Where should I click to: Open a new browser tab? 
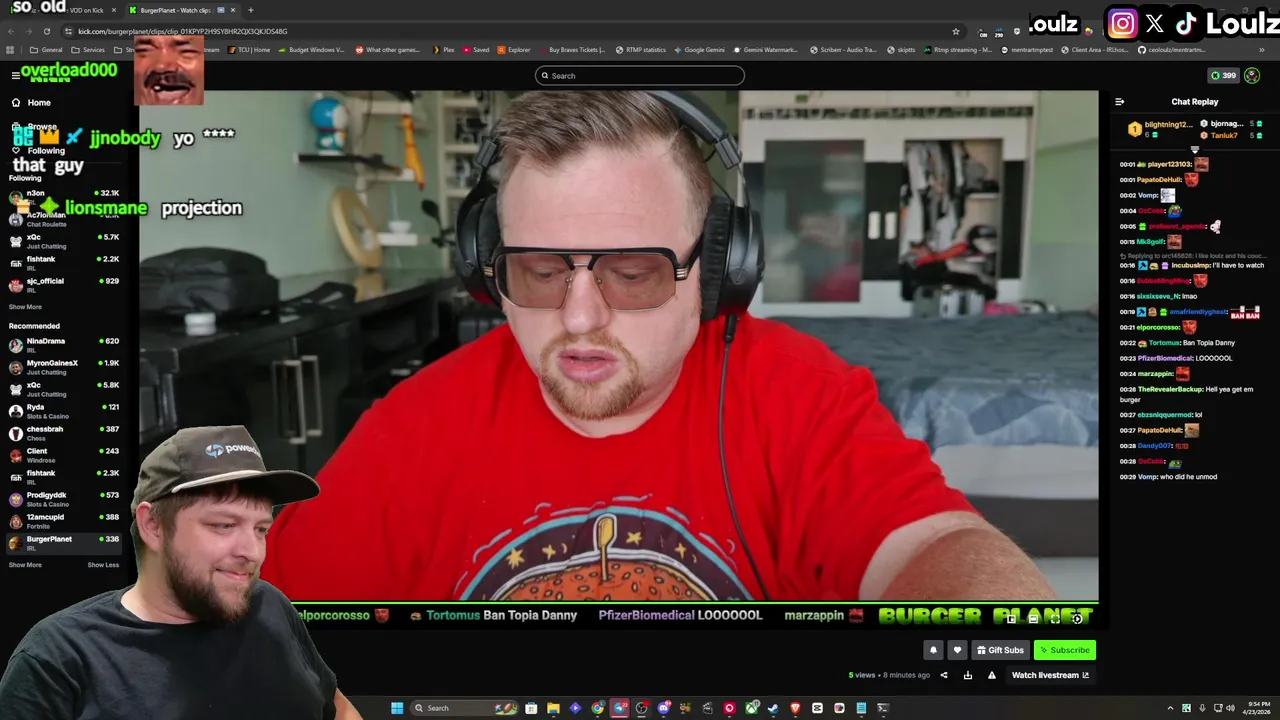[x=251, y=10]
